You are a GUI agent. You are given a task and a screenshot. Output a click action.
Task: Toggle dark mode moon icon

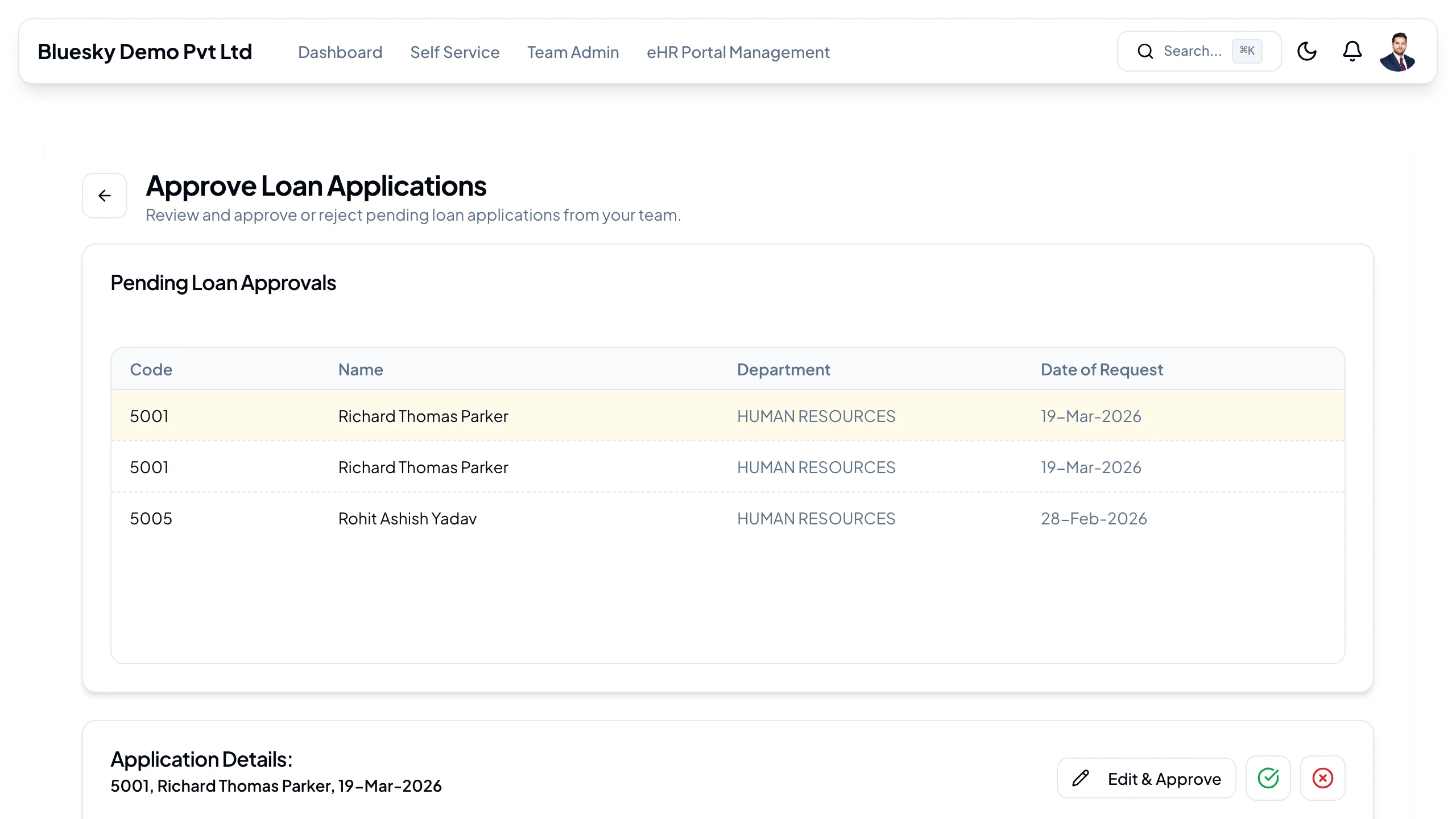1307,52
